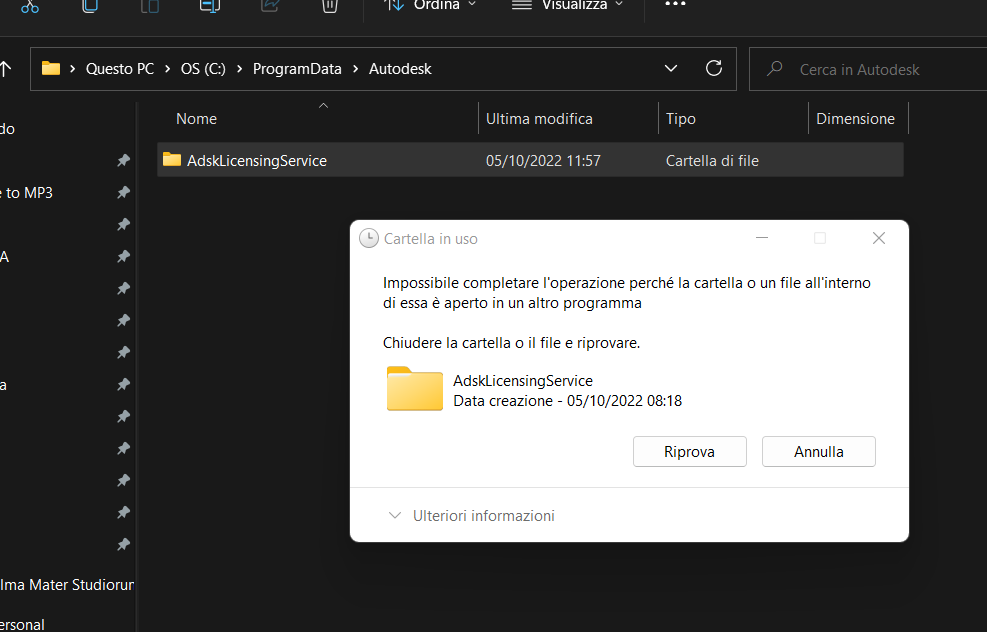Click the Copy icon in toolbar
Viewport: 987px width, 632px height.
tap(90, 6)
